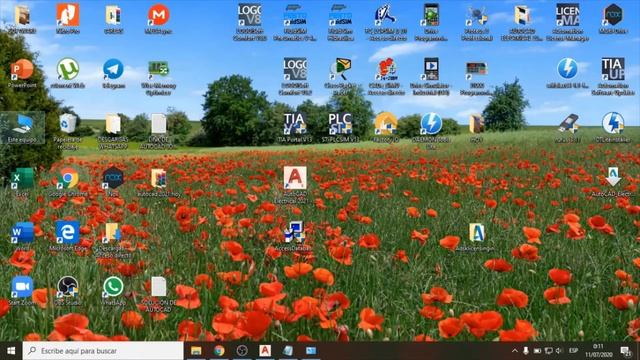Open the taskbar clock and calendar
The image size is (640, 360).
tap(598, 351)
